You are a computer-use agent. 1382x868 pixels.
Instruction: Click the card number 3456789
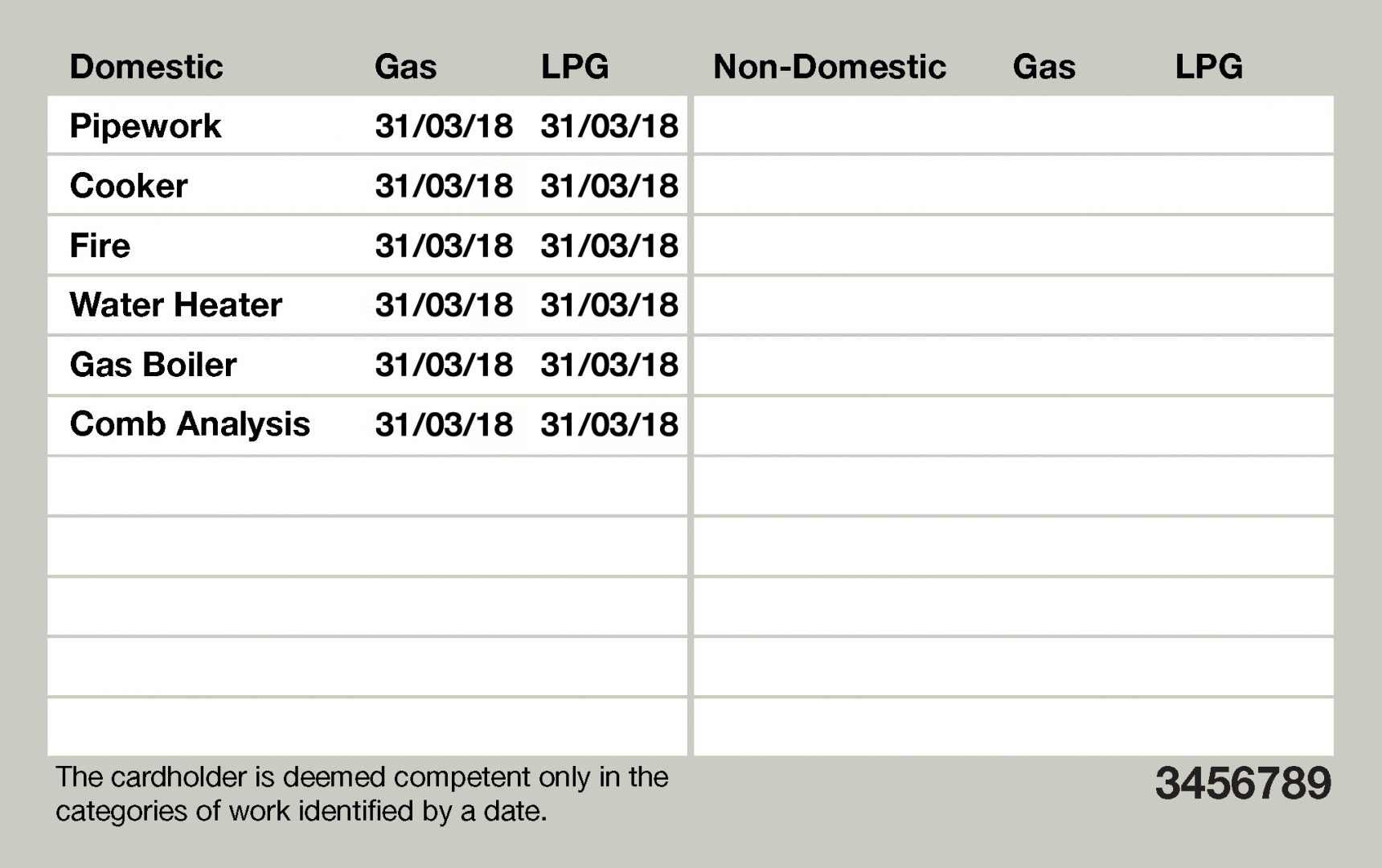[1243, 783]
